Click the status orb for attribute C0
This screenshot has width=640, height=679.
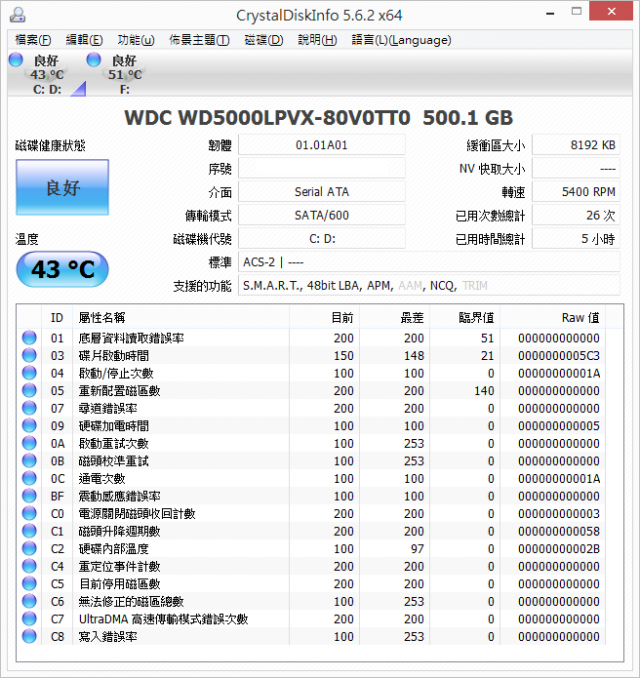click(29, 513)
